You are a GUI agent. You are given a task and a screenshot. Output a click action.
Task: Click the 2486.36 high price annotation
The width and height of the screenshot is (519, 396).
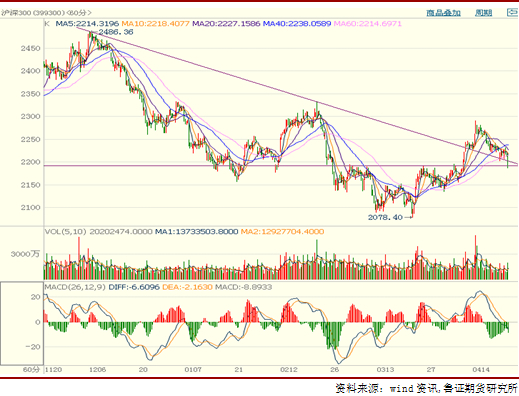(116, 32)
